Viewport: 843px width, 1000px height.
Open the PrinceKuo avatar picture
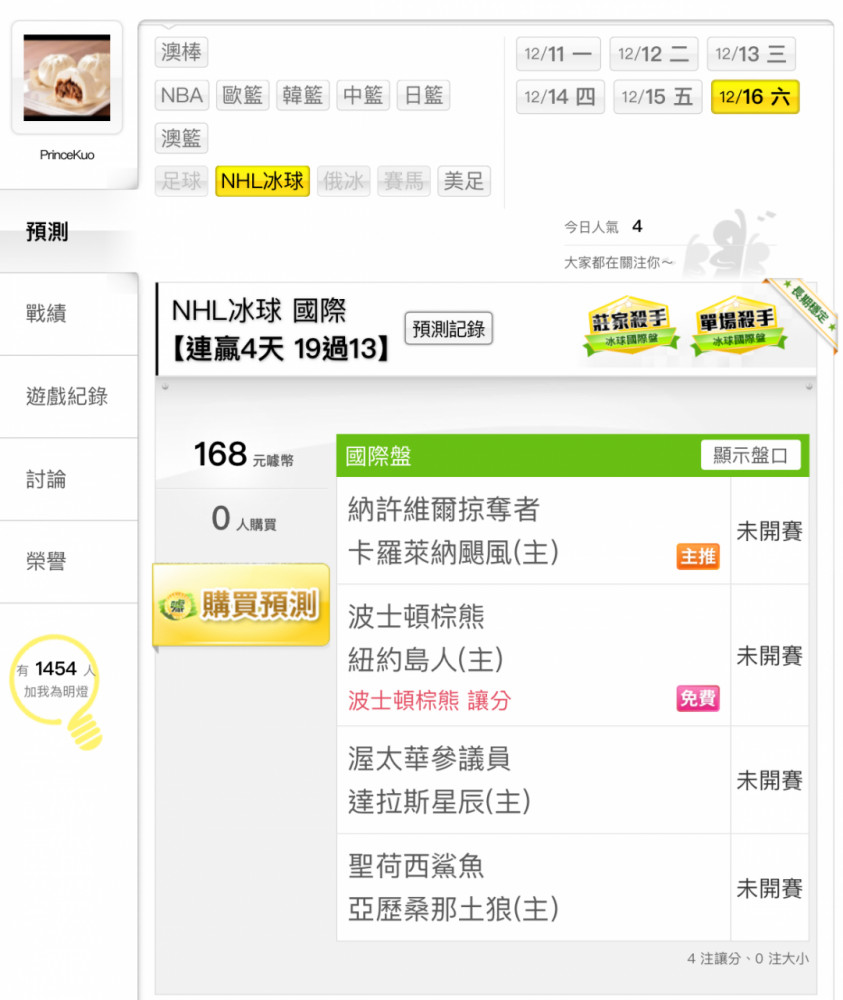point(67,78)
